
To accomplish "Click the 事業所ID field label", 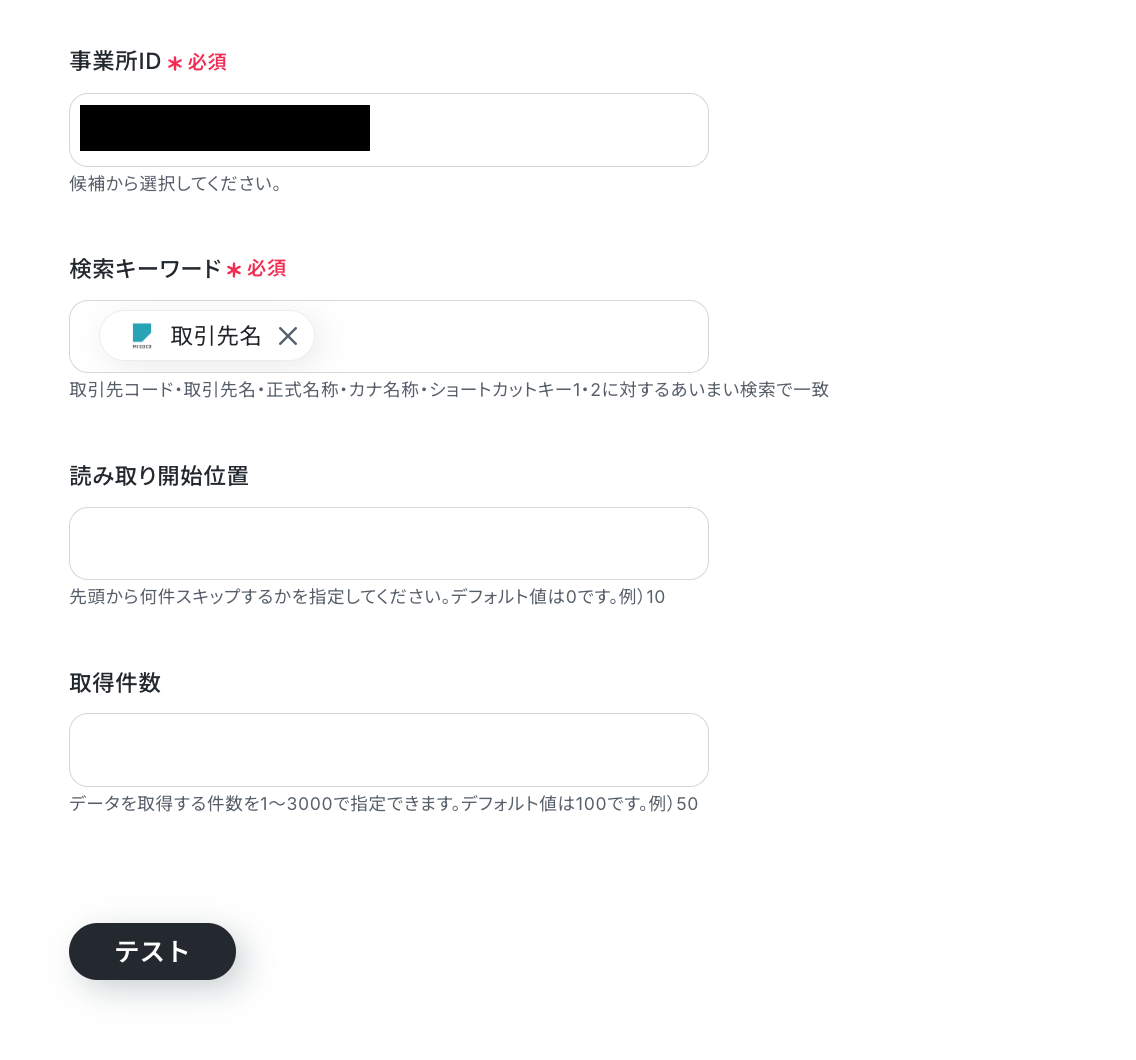I will coord(115,62).
